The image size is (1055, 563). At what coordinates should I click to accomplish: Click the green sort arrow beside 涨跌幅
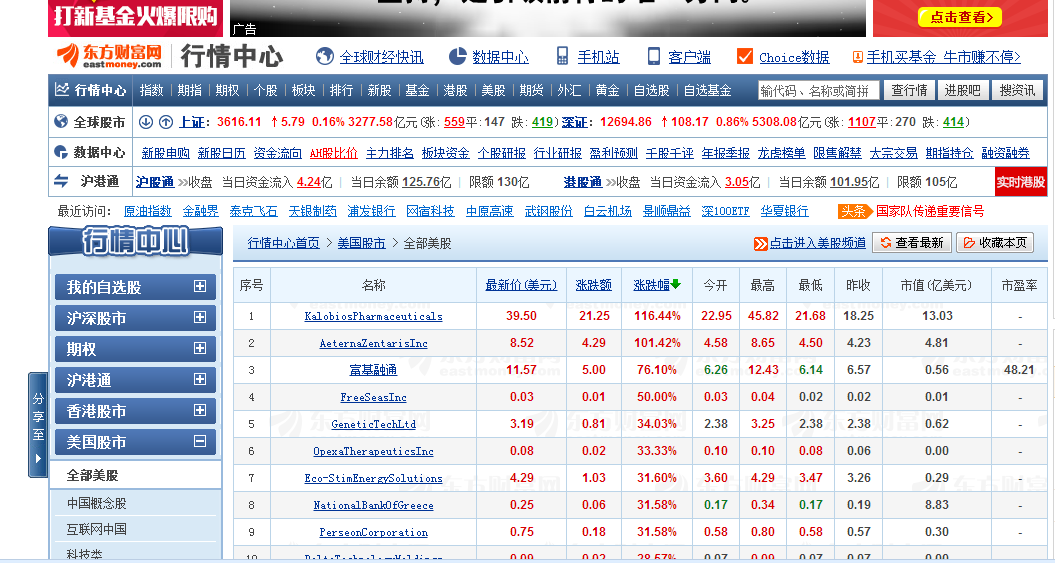pyautogui.click(x=676, y=285)
